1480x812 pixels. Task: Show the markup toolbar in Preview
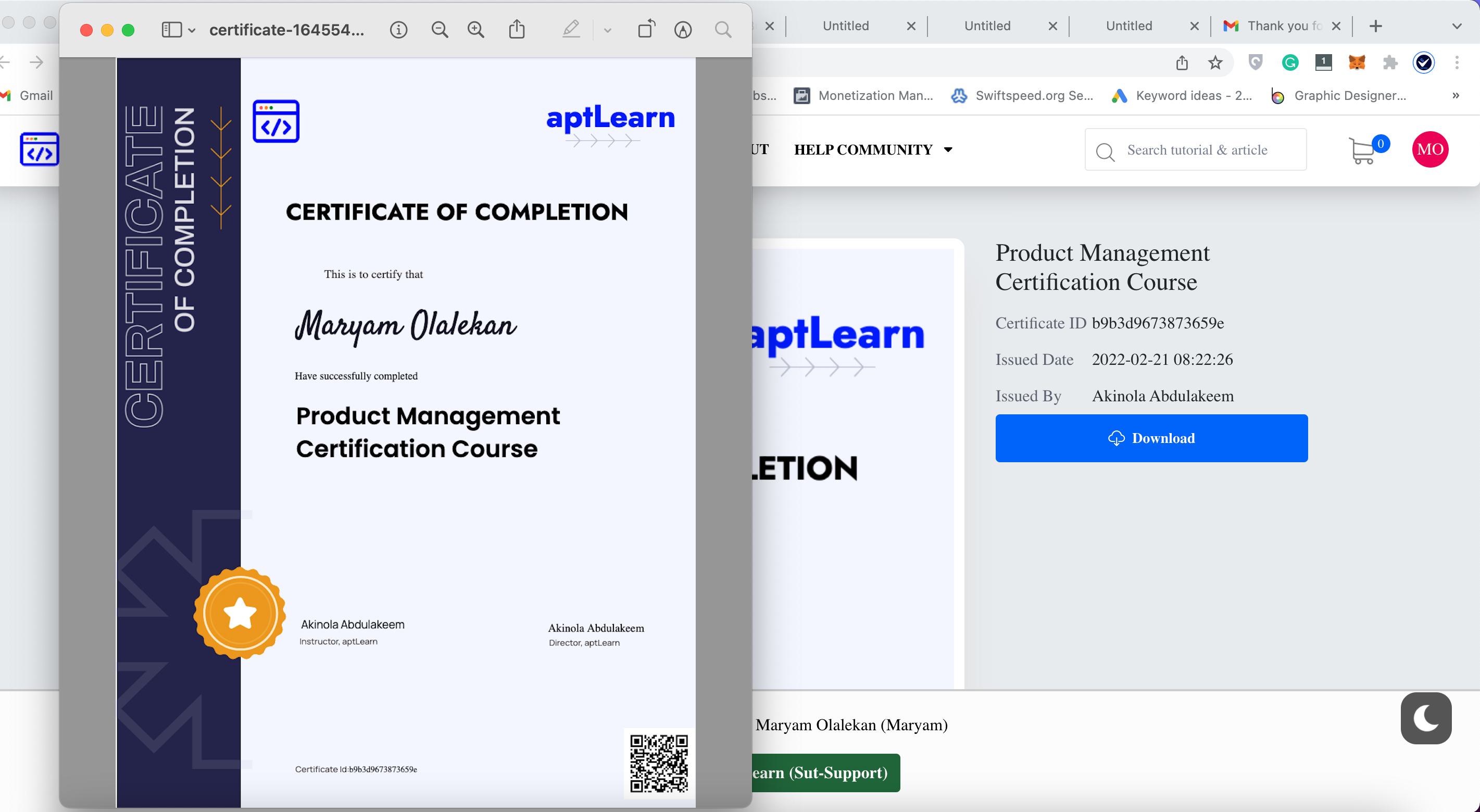(683, 30)
